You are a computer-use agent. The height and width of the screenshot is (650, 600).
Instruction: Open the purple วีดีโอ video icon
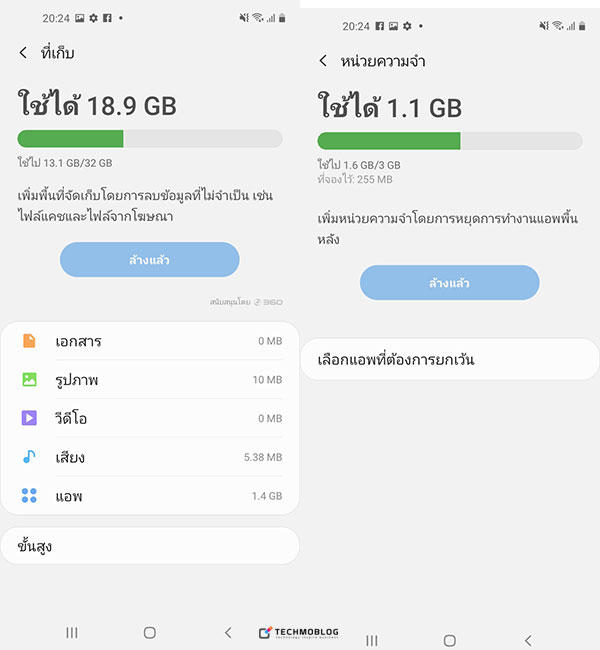tap(29, 418)
